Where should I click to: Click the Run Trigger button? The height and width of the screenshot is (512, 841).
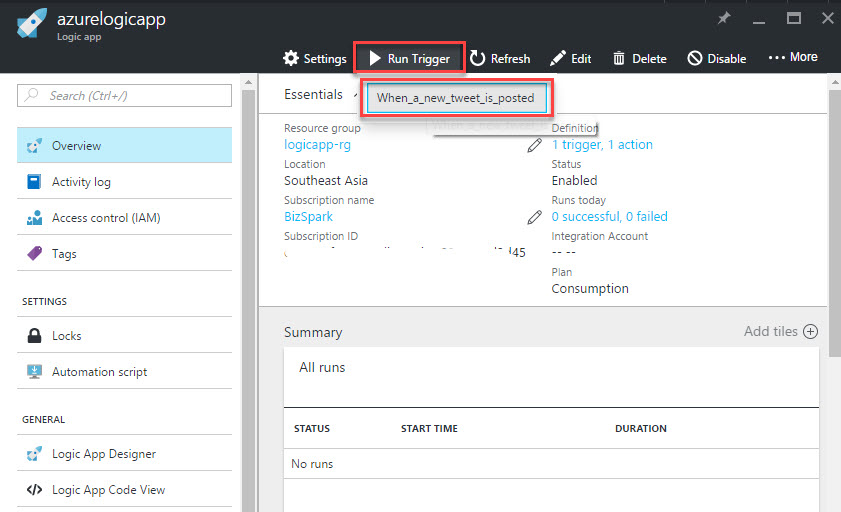(410, 58)
